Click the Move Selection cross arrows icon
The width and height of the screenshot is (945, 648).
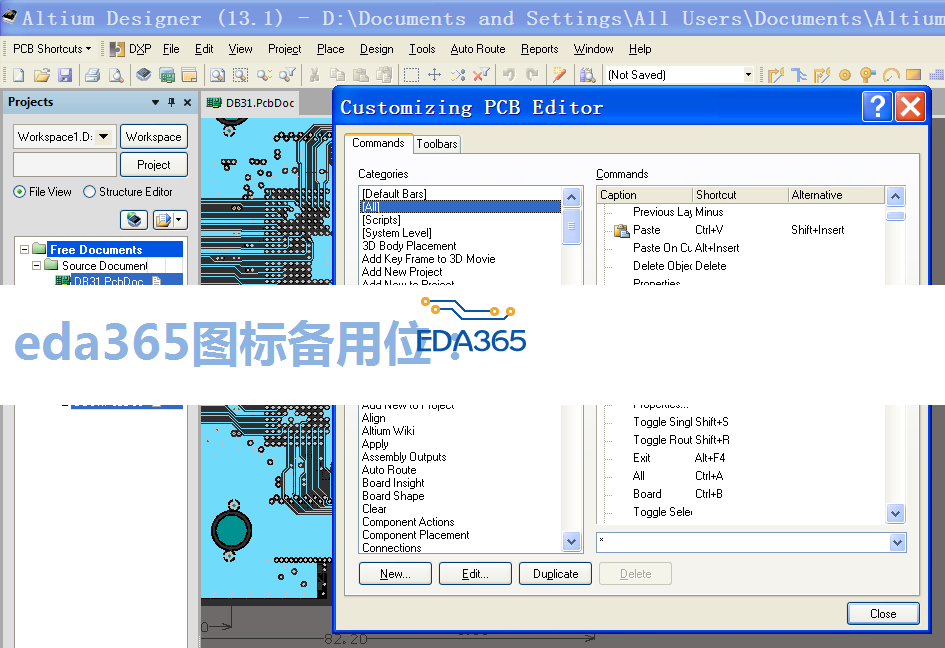[435, 75]
